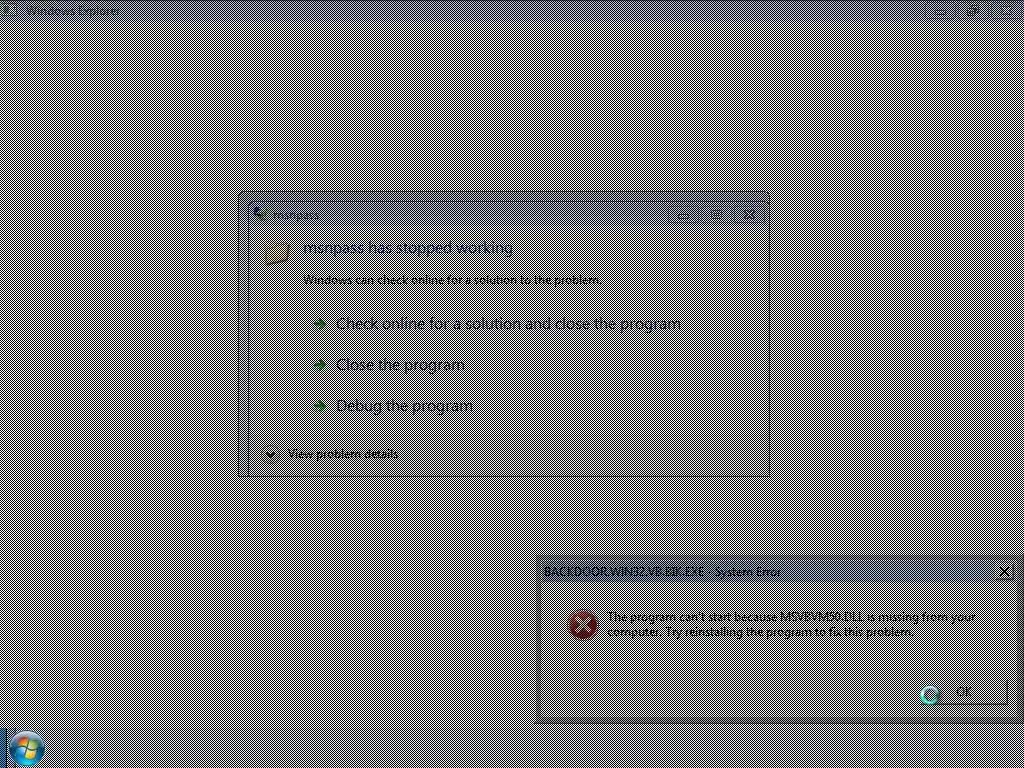Close the BACKDOOR.WIN32.VB.BIK.EXE System Error dialog

pos(1004,571)
